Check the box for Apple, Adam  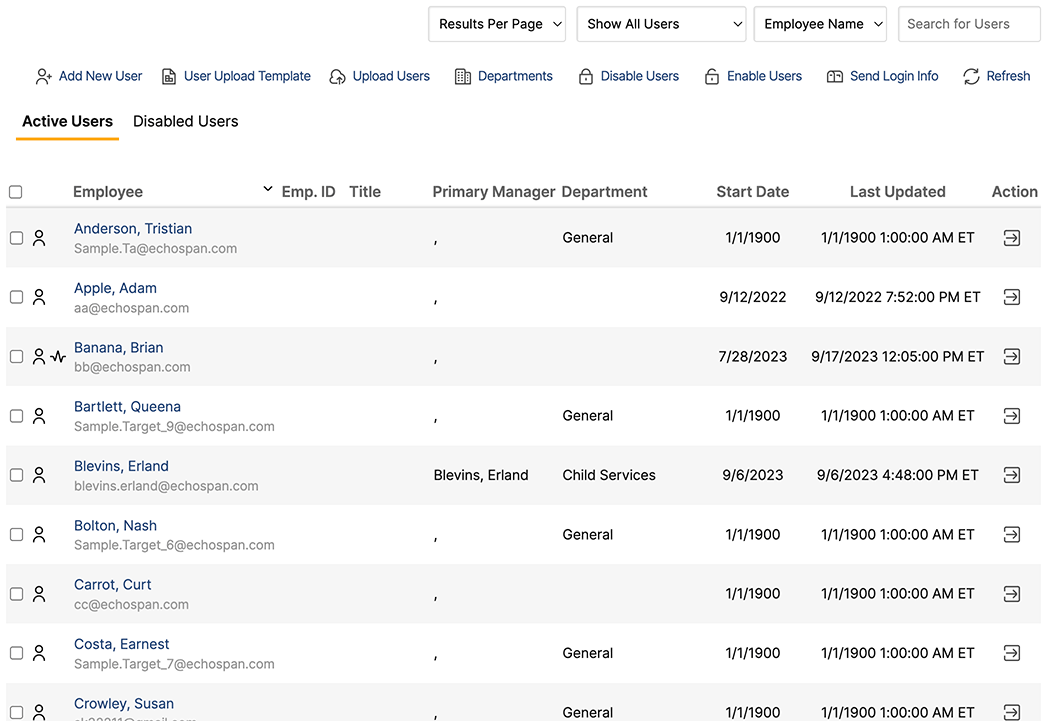click(x=17, y=297)
